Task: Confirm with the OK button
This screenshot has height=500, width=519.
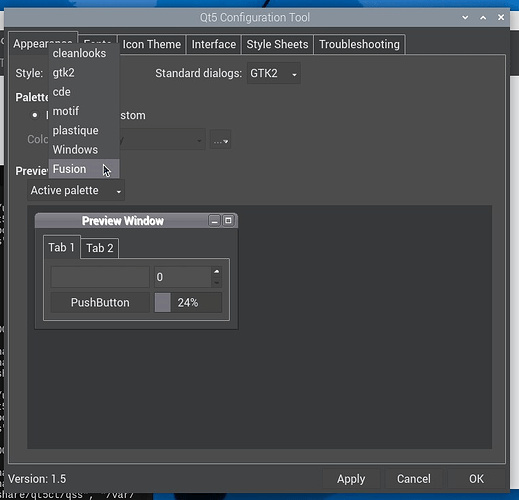Action: [x=476, y=479]
